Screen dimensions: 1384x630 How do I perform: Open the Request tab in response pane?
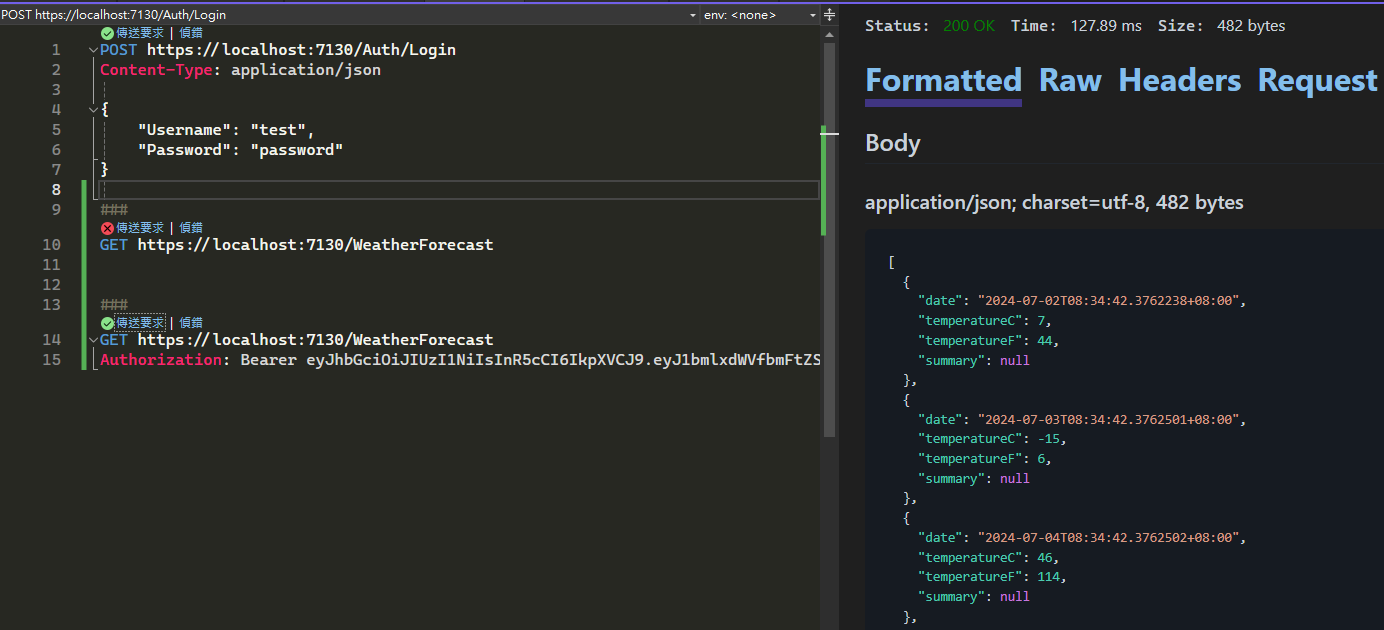click(x=1317, y=81)
